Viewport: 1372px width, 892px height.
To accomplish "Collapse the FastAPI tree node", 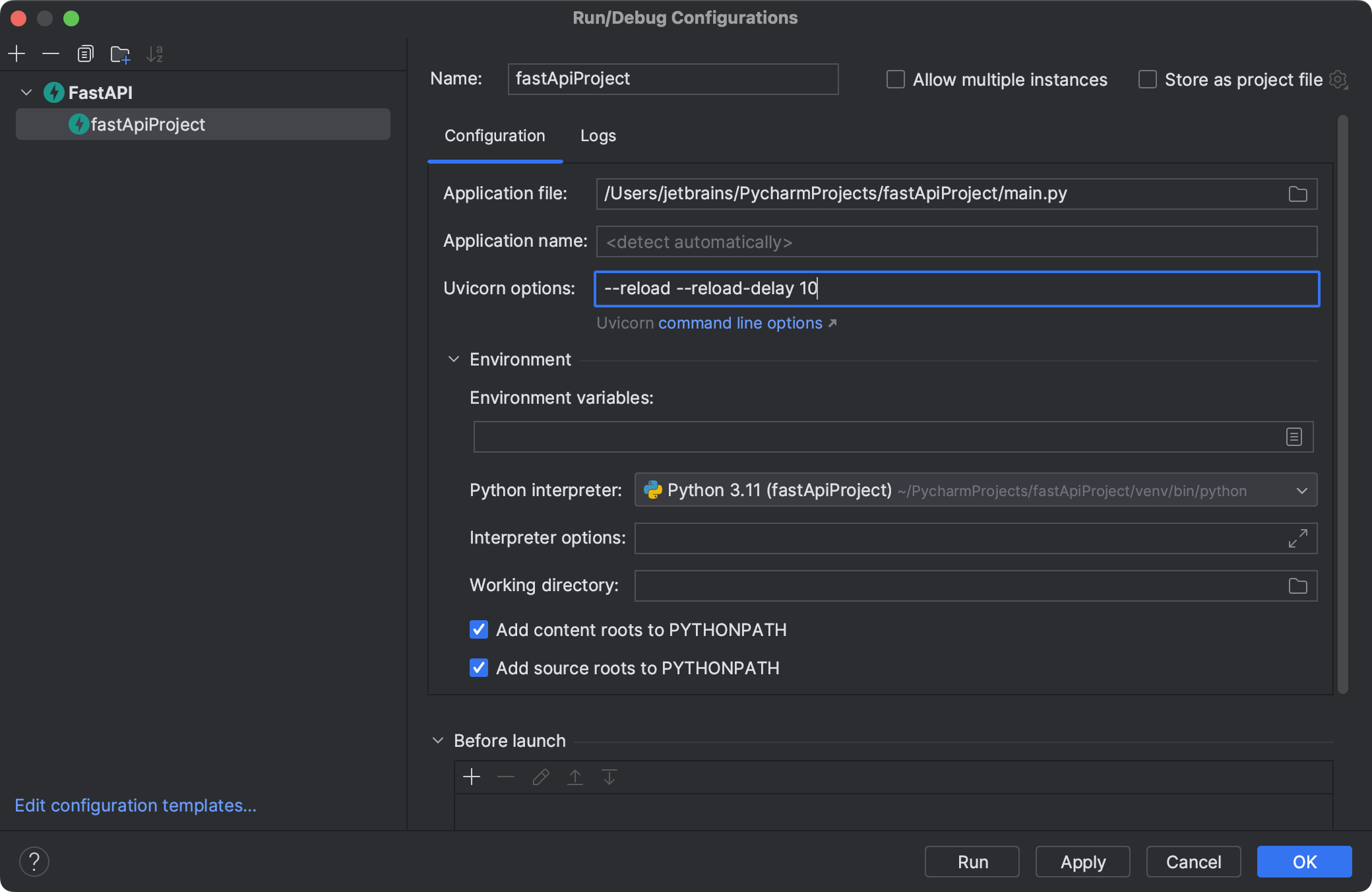I will click(26, 92).
